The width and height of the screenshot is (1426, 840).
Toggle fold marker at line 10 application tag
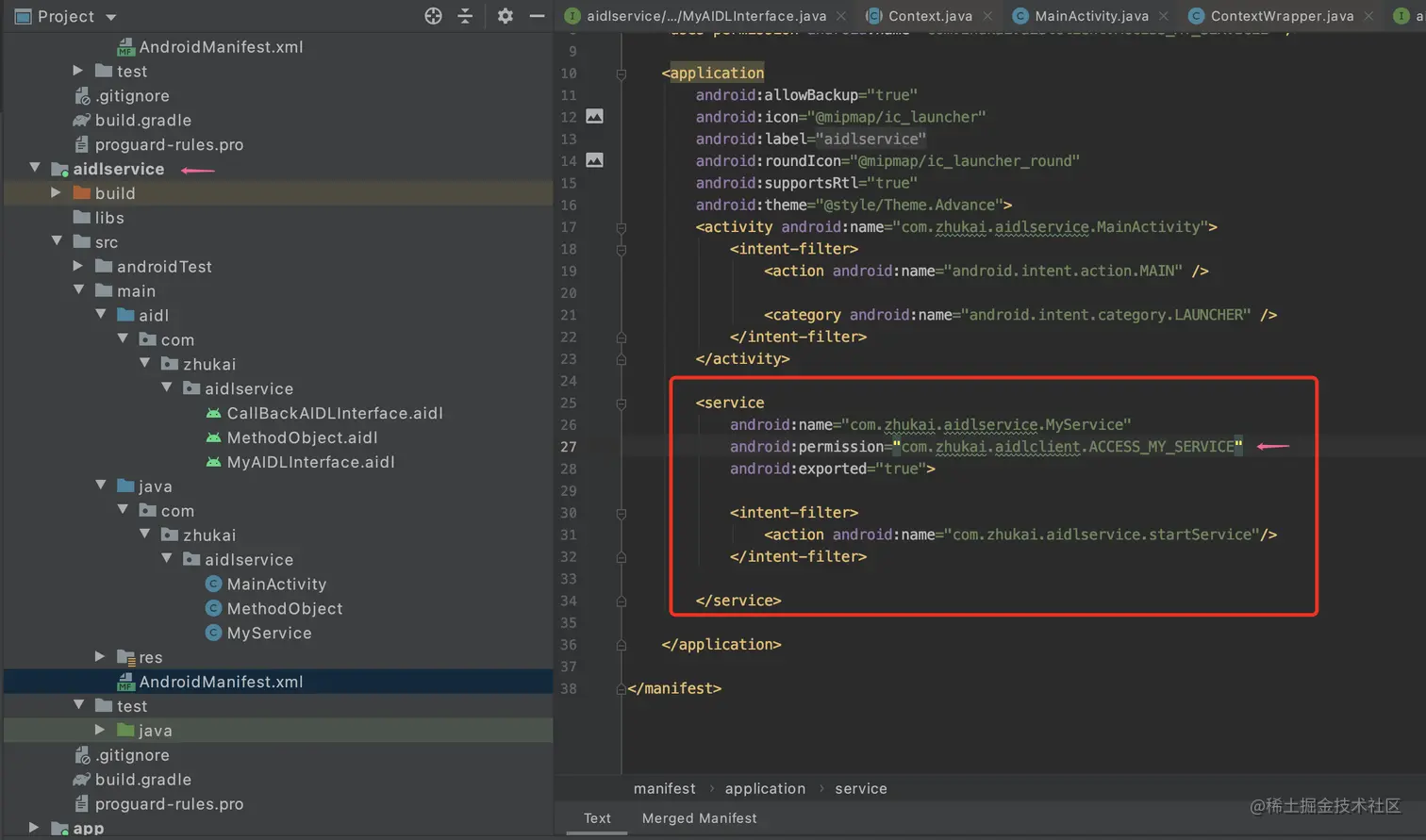[x=622, y=74]
